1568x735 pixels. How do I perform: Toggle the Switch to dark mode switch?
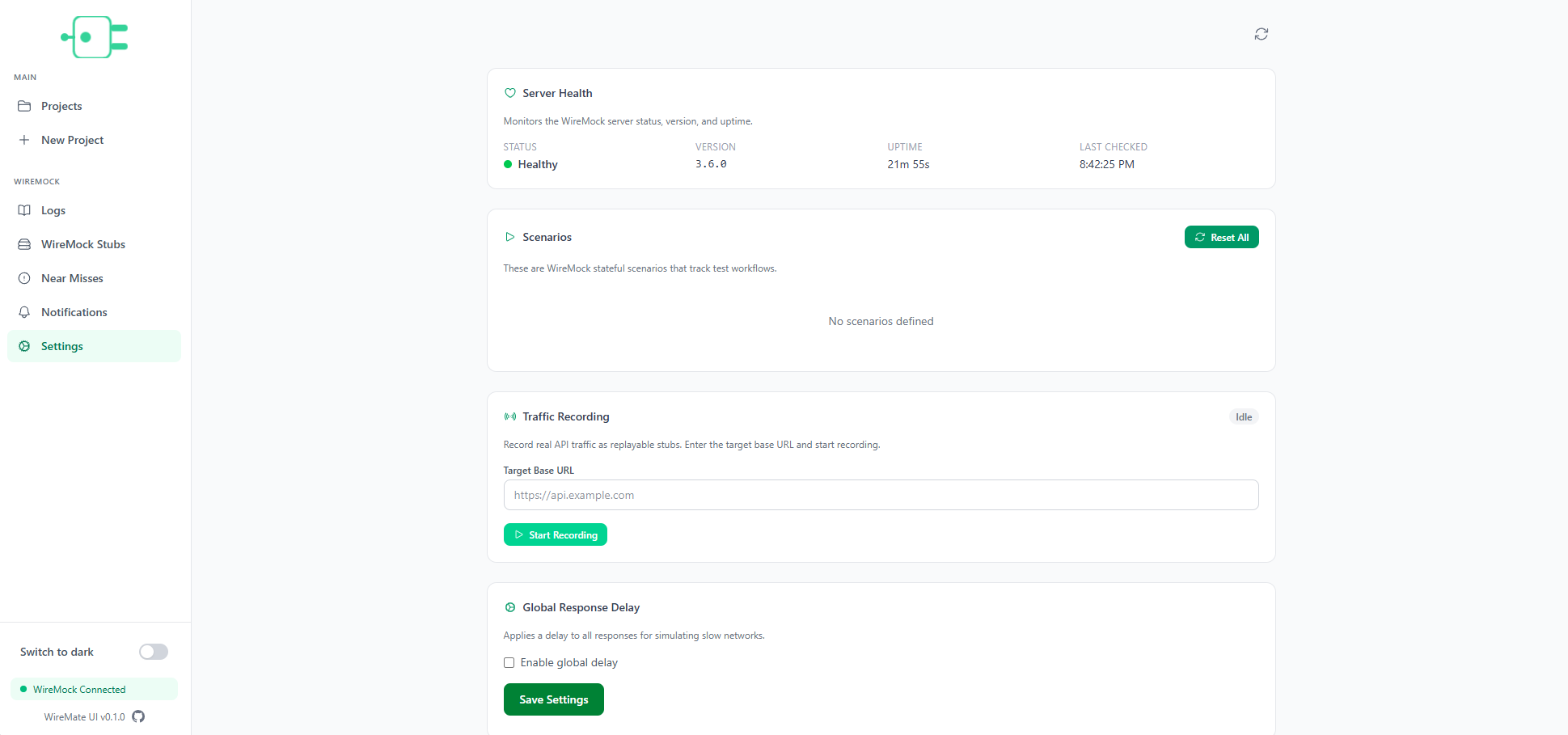coord(154,652)
